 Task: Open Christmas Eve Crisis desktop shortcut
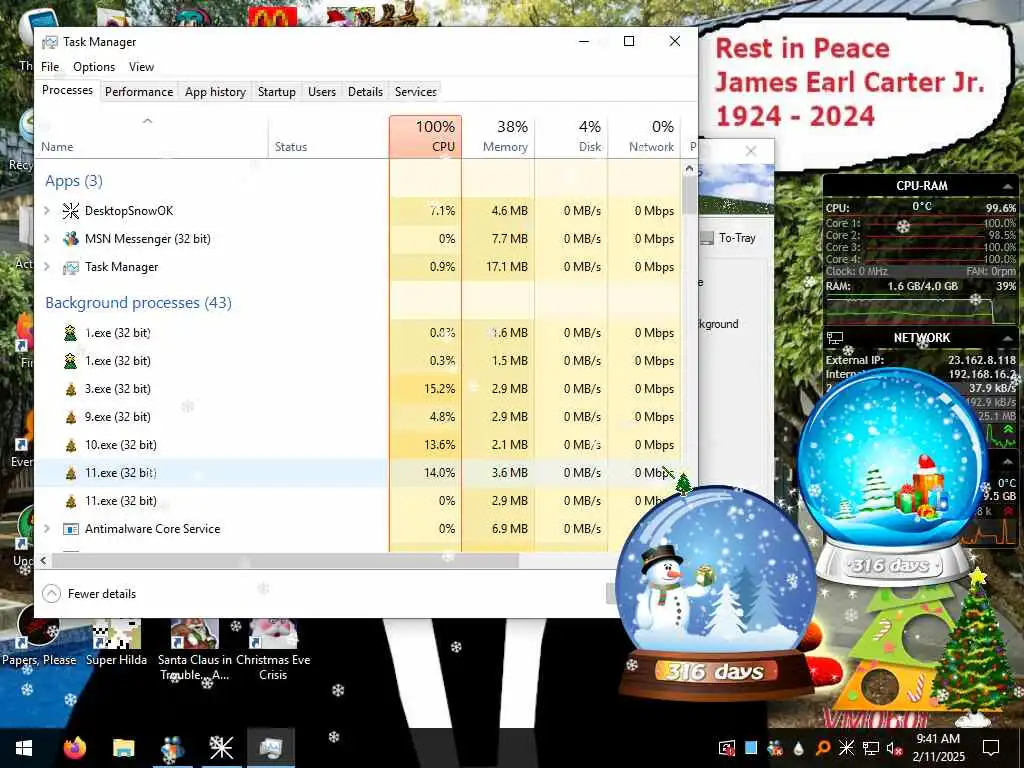(x=273, y=650)
